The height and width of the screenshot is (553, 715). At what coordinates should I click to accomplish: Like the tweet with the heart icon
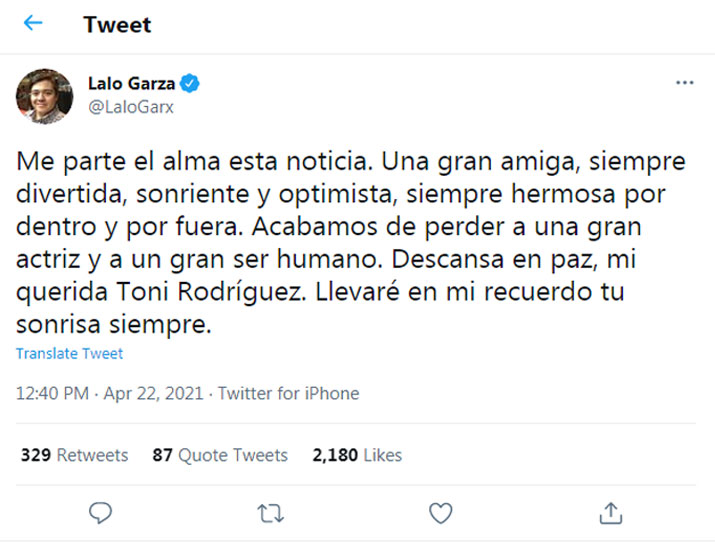point(440,513)
